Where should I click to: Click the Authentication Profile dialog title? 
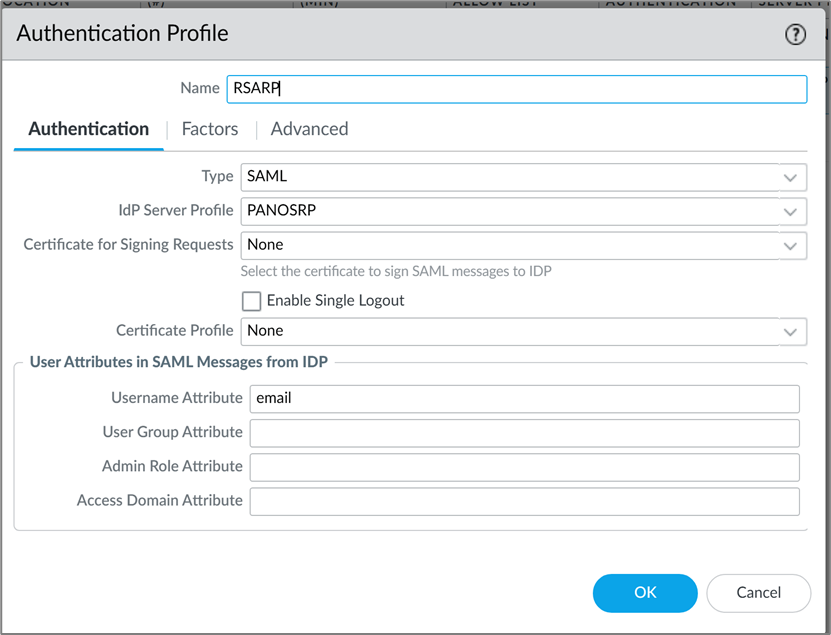tap(123, 33)
